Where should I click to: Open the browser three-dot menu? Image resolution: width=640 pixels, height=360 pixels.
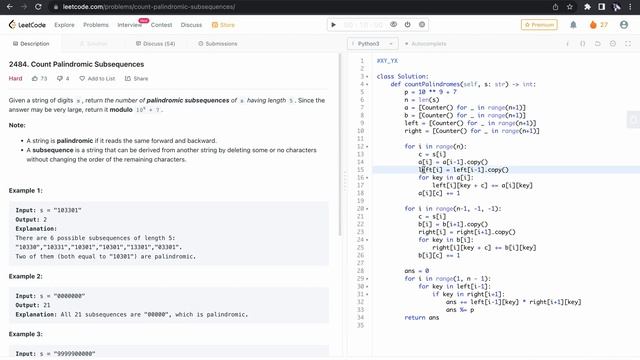[x=630, y=7]
